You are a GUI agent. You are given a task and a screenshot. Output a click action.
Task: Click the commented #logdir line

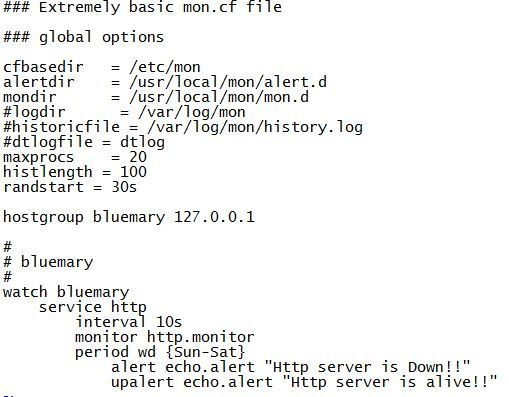[x=124, y=112]
